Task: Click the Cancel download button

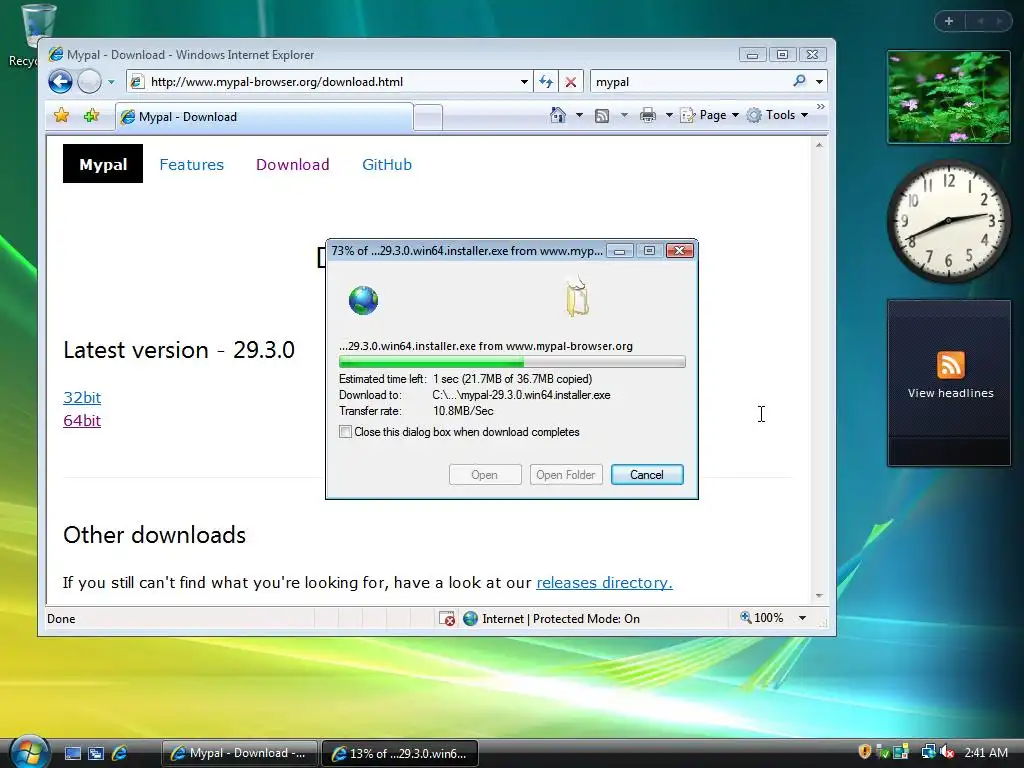Action: tap(647, 475)
